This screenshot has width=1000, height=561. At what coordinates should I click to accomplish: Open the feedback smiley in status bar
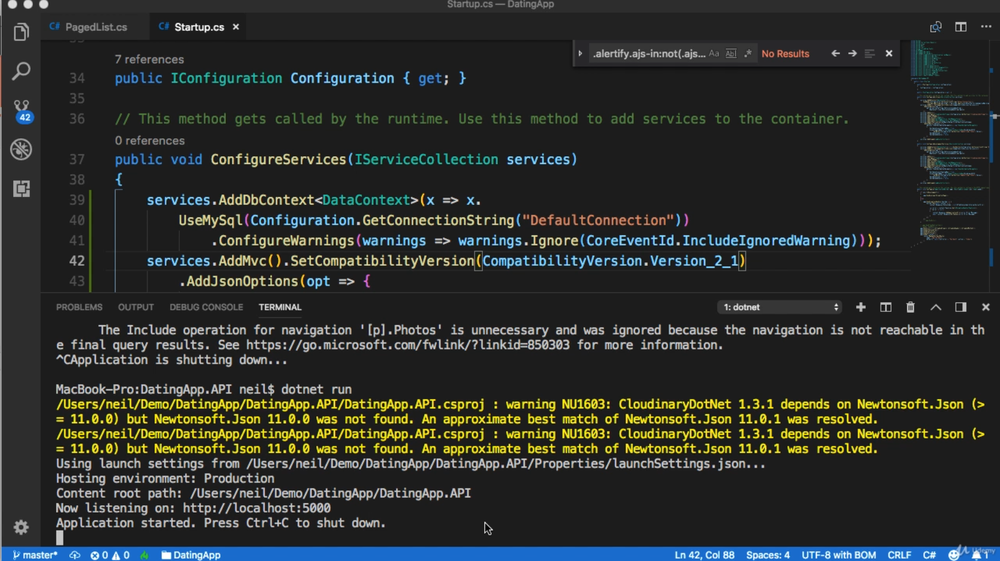click(x=954, y=555)
